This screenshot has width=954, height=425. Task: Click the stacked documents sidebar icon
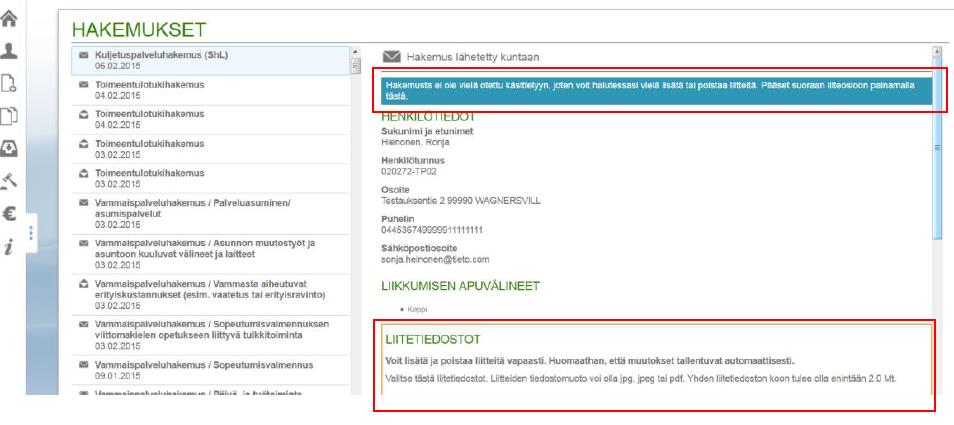[x=9, y=116]
